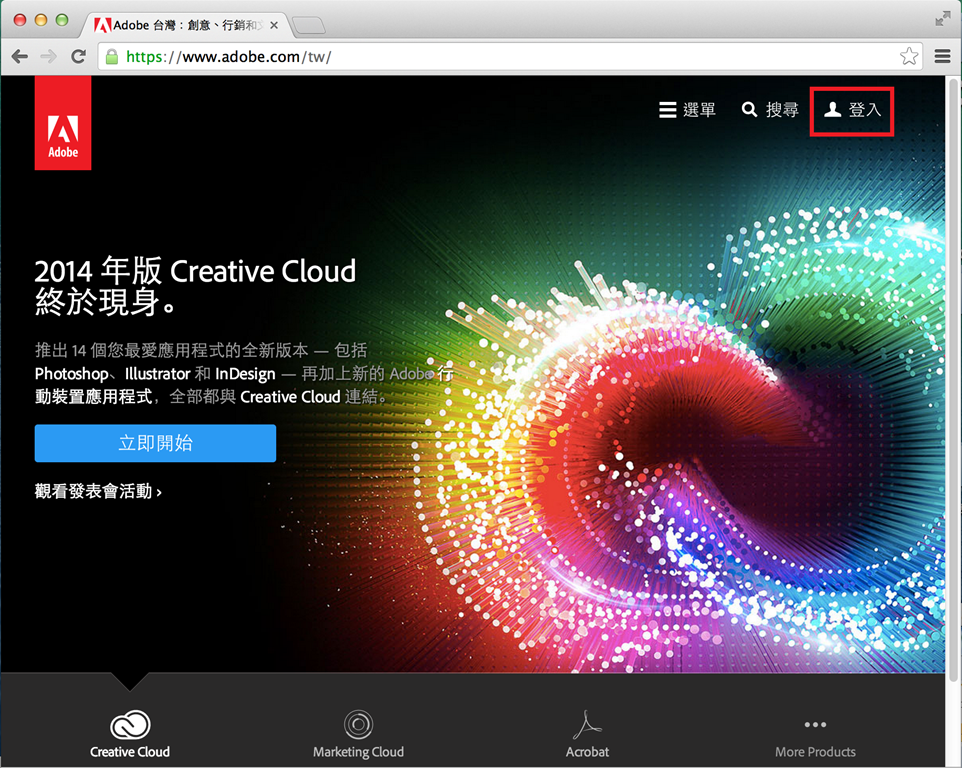Toggle the window fullscreen arrows icon

tap(942, 19)
